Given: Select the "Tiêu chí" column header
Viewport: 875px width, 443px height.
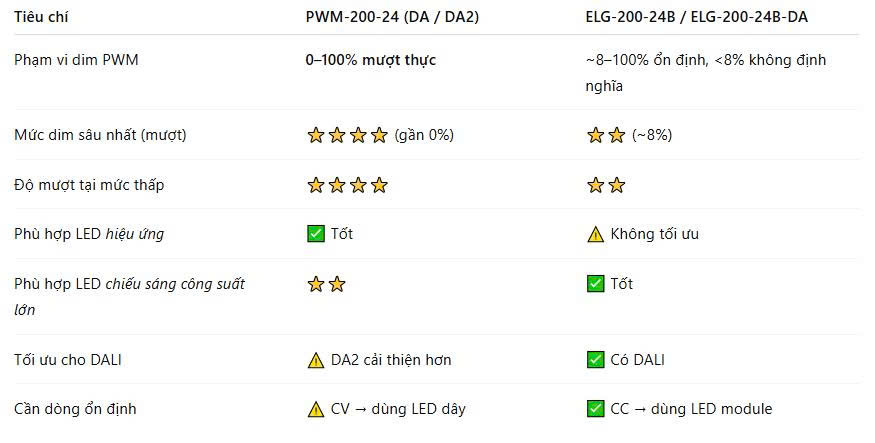Looking at the screenshot, I should pyautogui.click(x=43, y=17).
